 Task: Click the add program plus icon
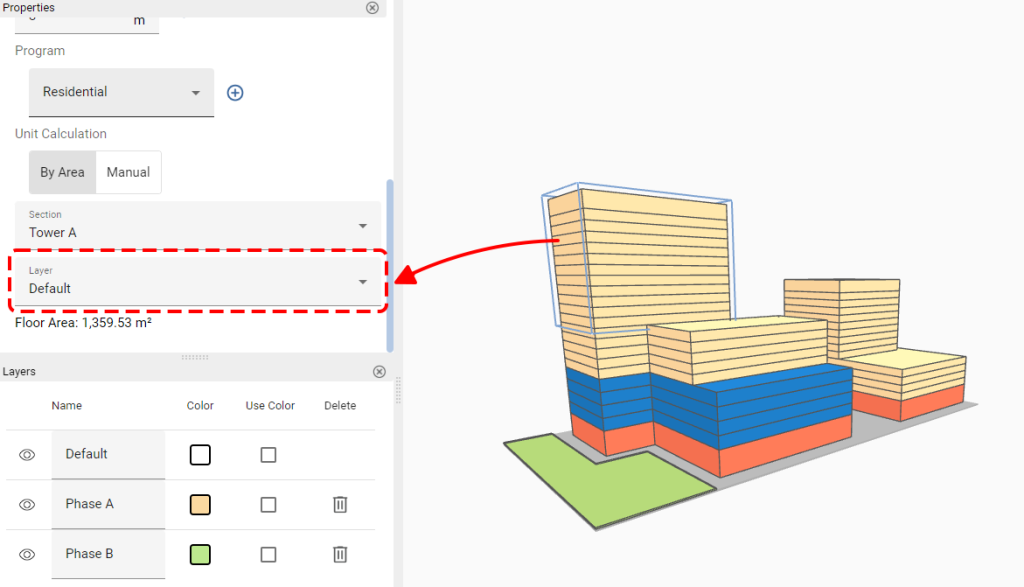click(234, 92)
